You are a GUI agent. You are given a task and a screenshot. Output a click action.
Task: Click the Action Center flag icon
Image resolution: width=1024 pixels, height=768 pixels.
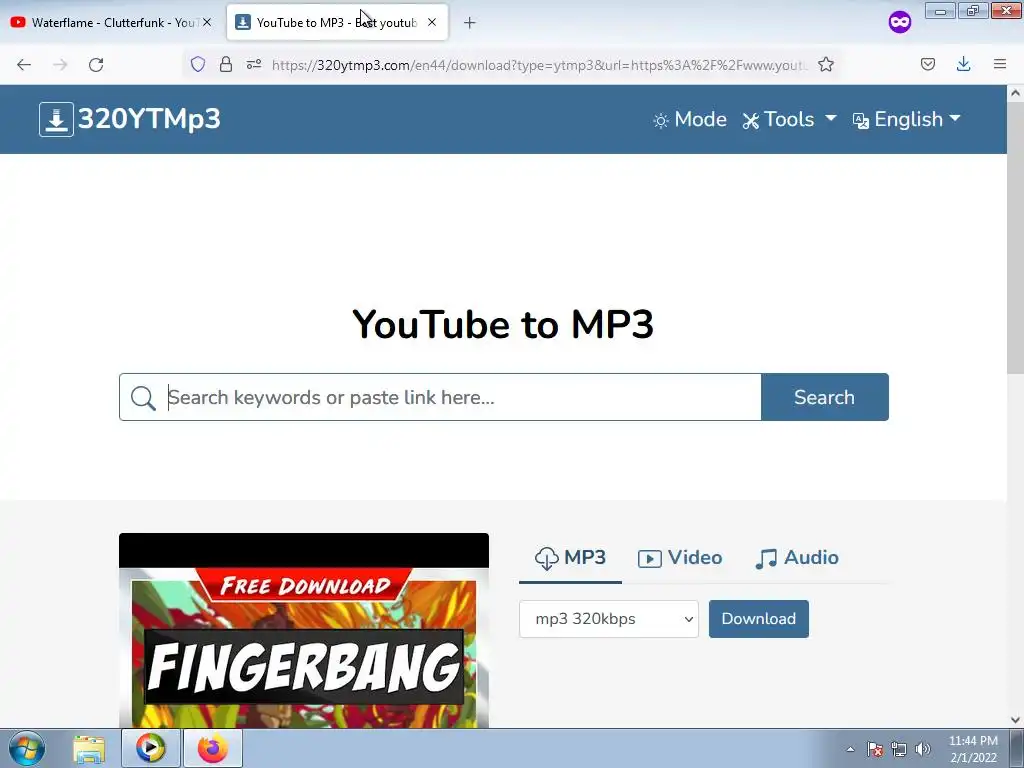[875, 749]
